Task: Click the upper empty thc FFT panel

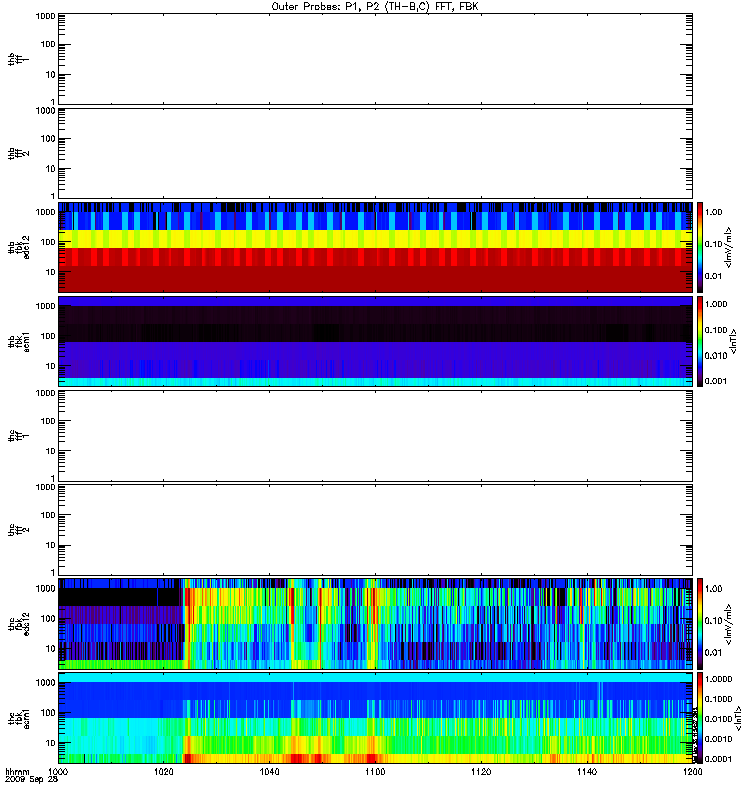Action: [375, 435]
